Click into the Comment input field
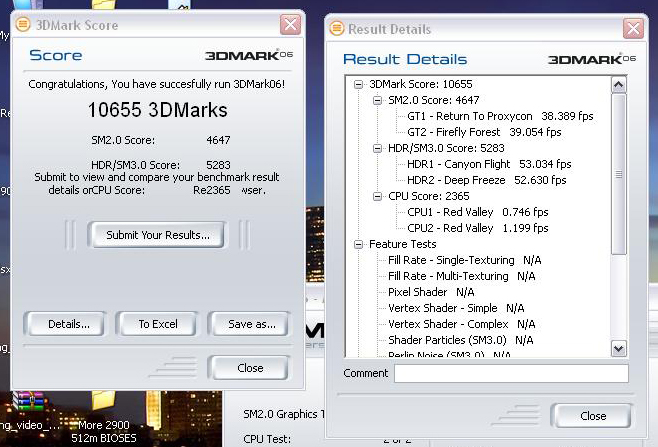Image resolution: width=658 pixels, height=447 pixels. click(511, 373)
